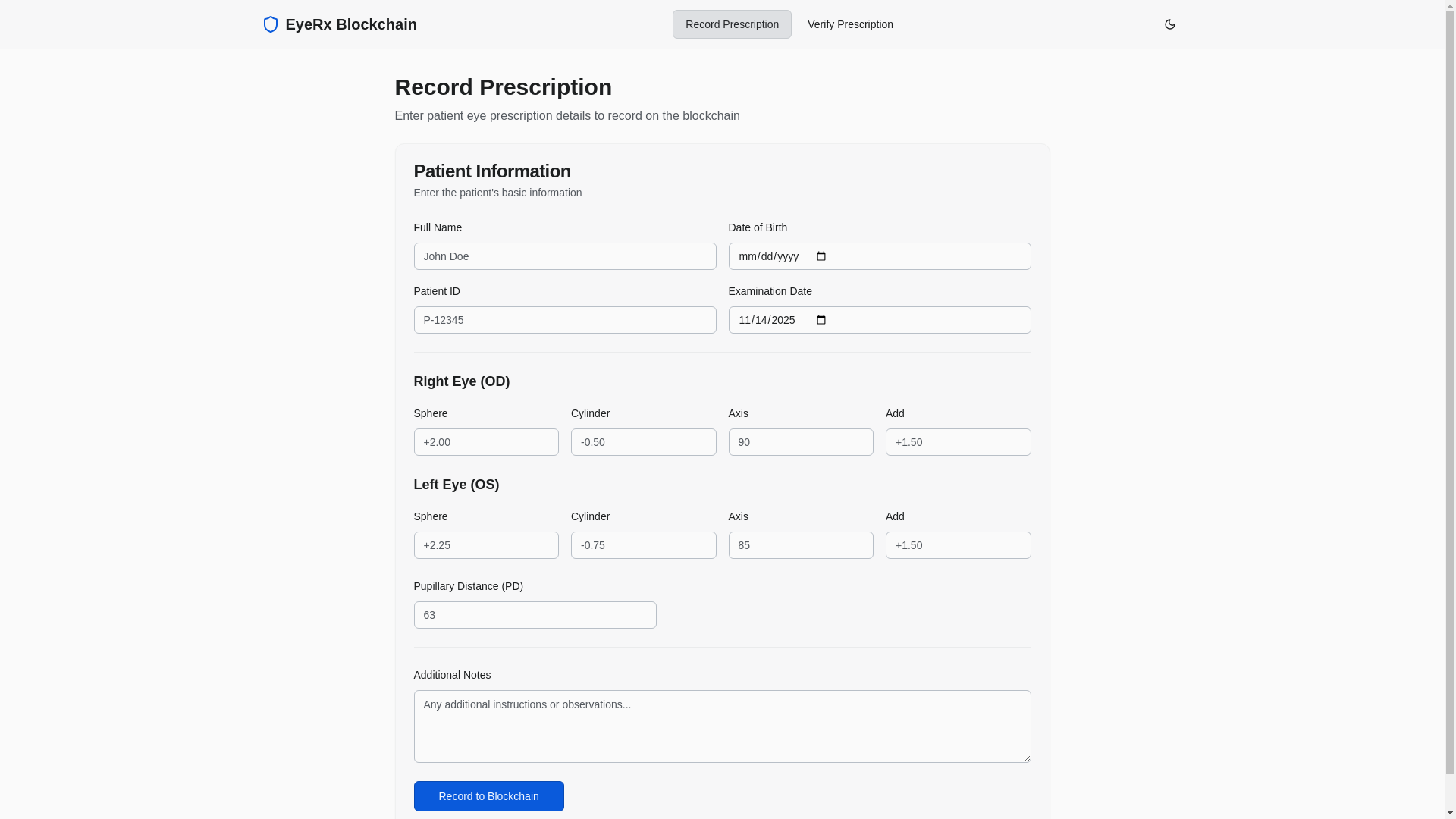The image size is (1456, 819).
Task: Focus the Pupillary Distance input
Action: pos(535,615)
